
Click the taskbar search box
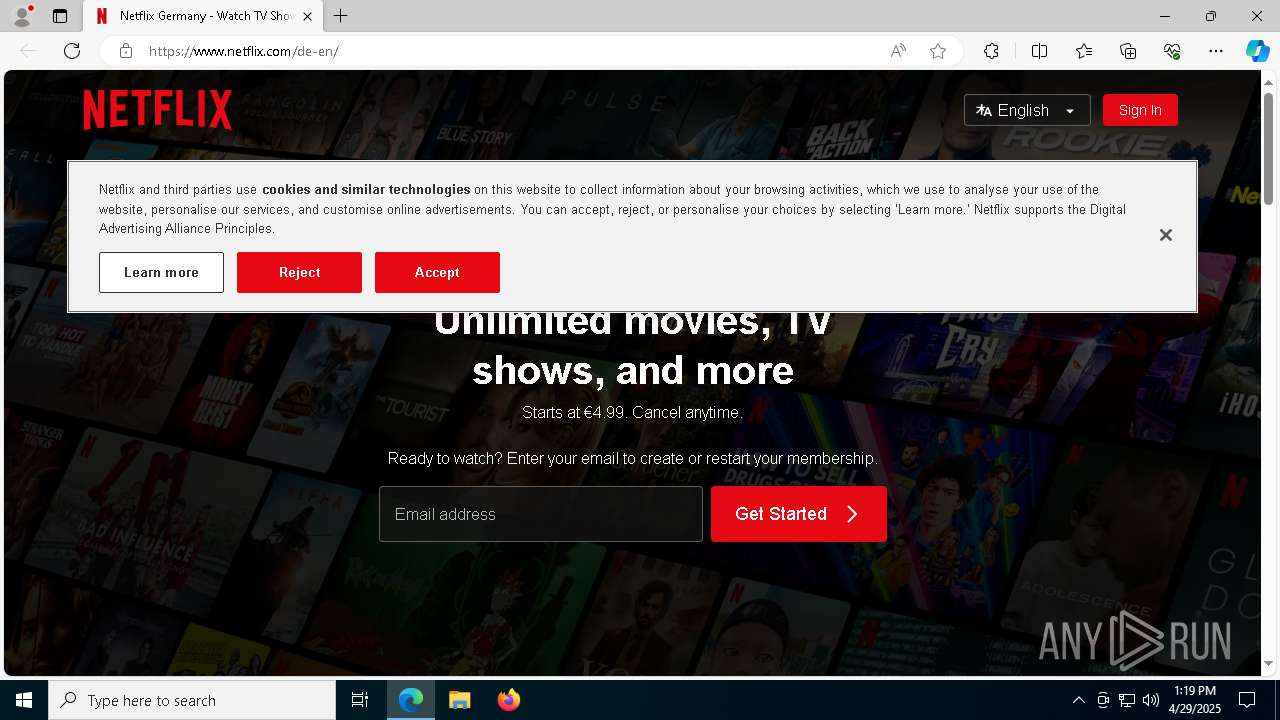click(192, 700)
